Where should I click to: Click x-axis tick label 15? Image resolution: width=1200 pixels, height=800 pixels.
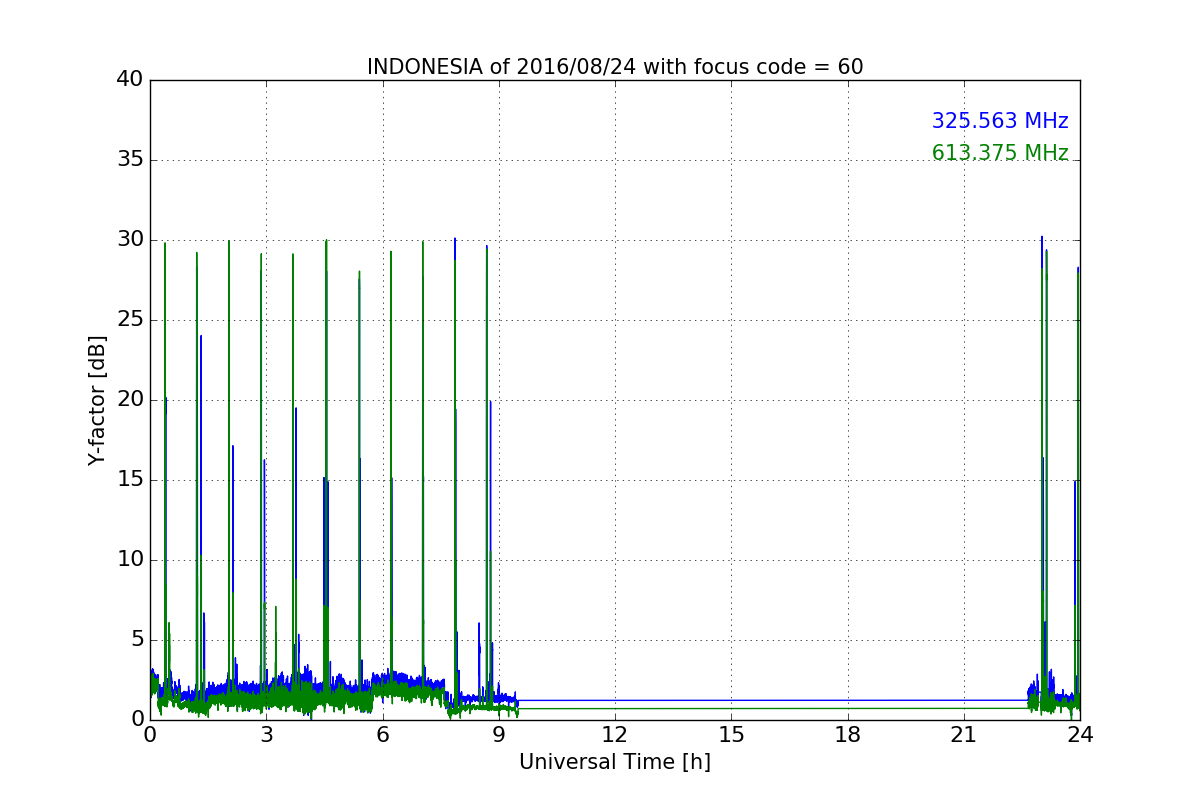(731, 734)
